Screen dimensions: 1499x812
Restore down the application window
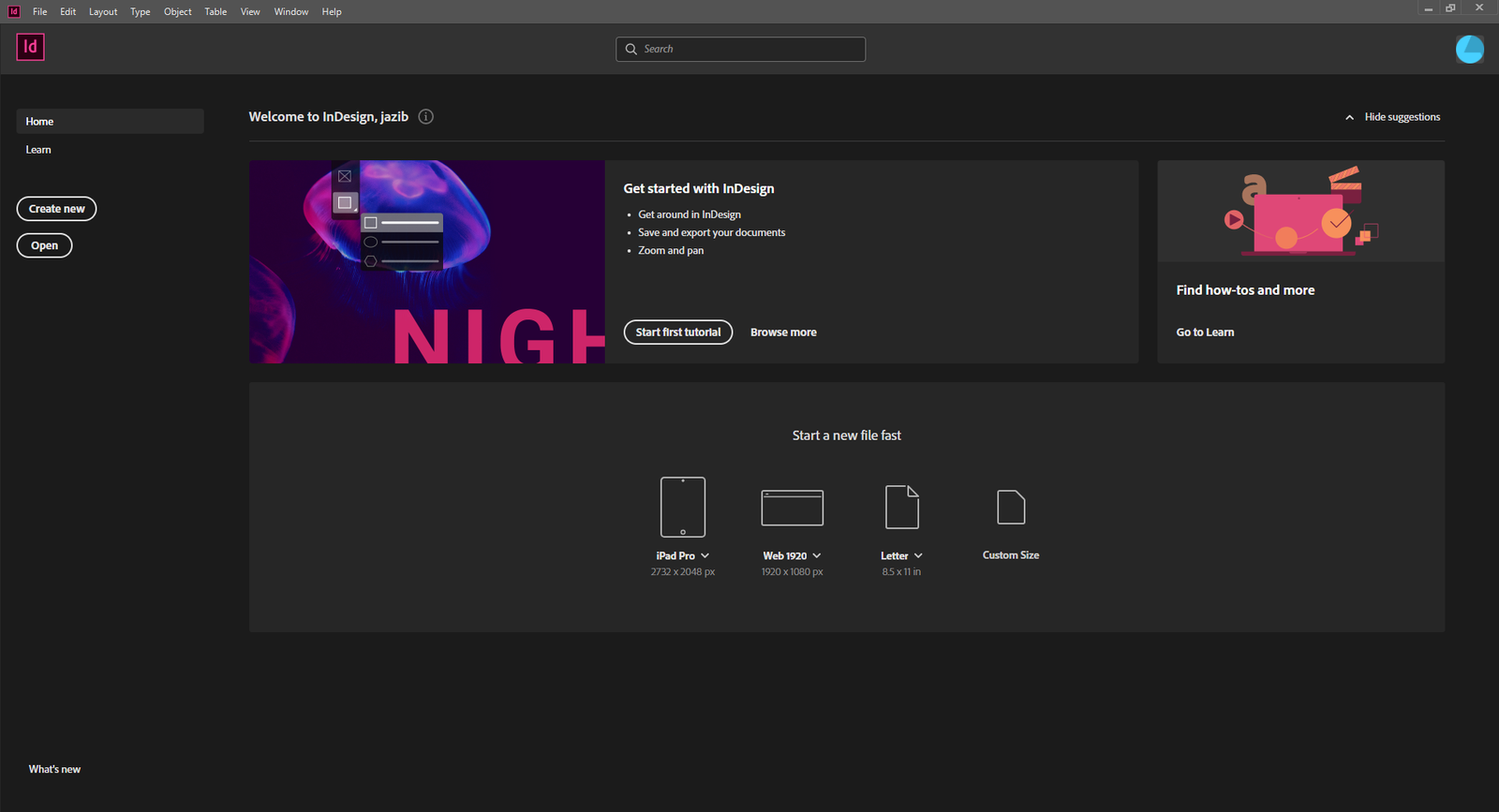click(x=1450, y=7)
